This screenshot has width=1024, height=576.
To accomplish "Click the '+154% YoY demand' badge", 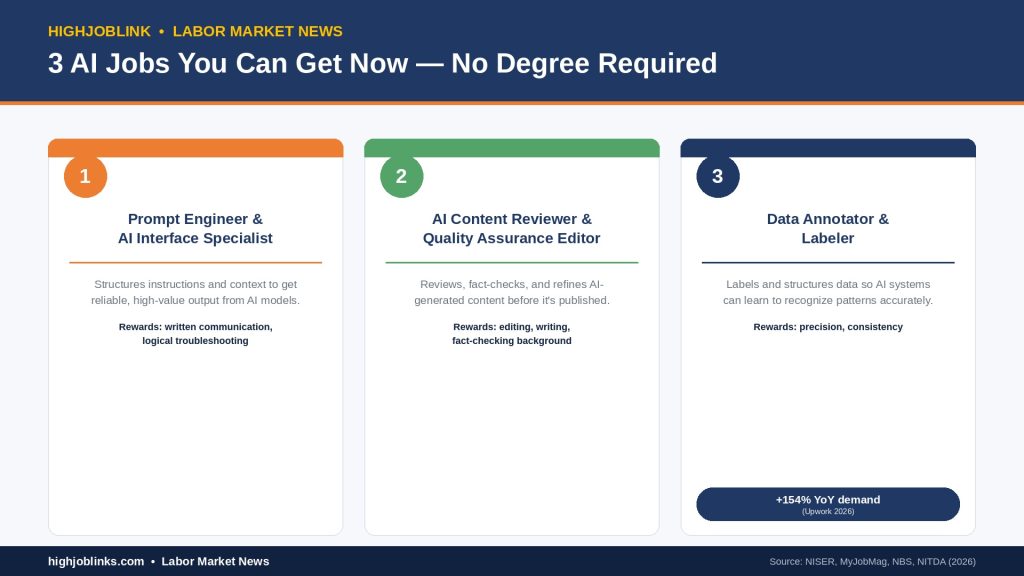I will coord(827,504).
